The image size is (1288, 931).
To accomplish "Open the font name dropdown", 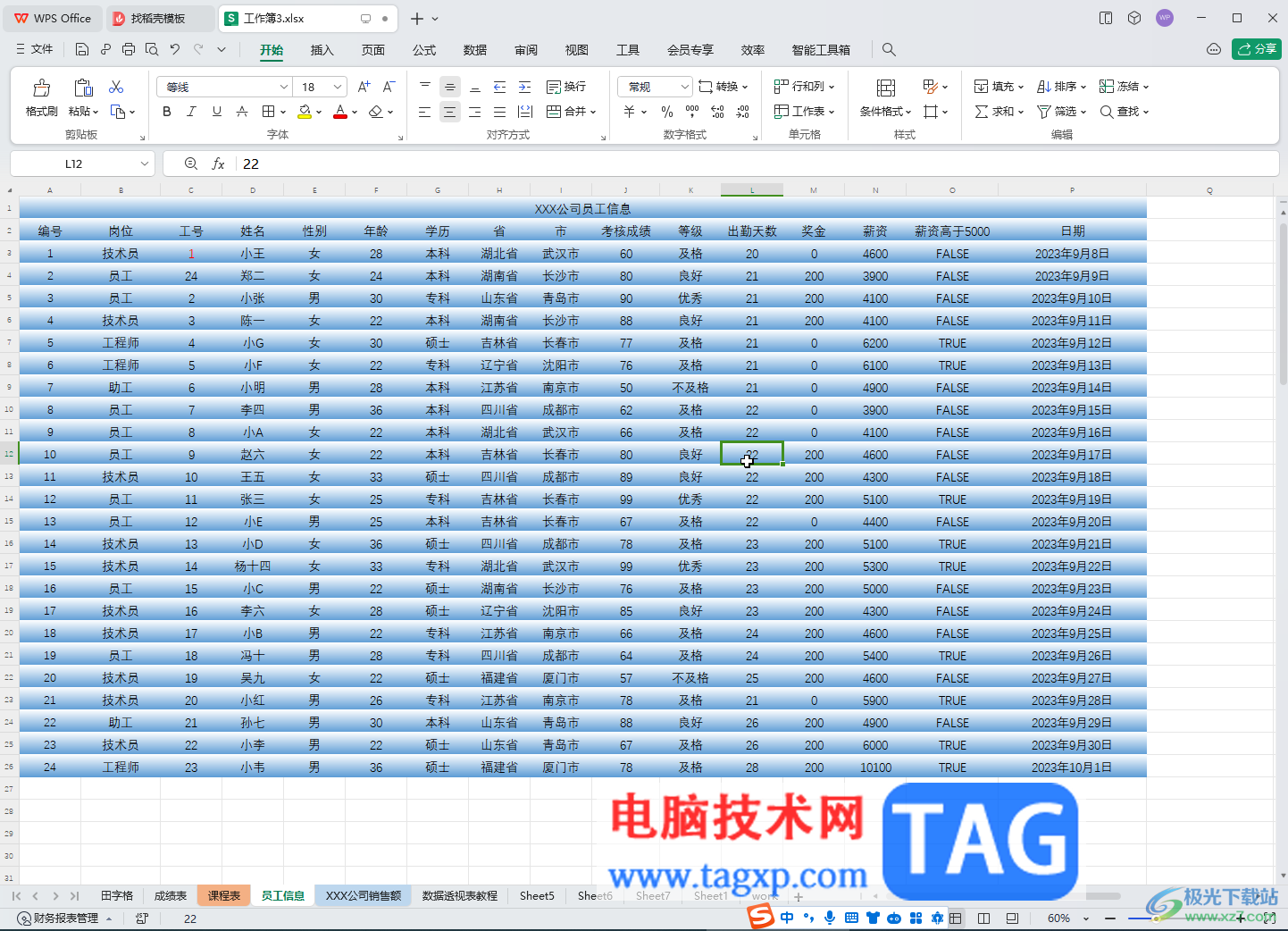I will [x=284, y=87].
